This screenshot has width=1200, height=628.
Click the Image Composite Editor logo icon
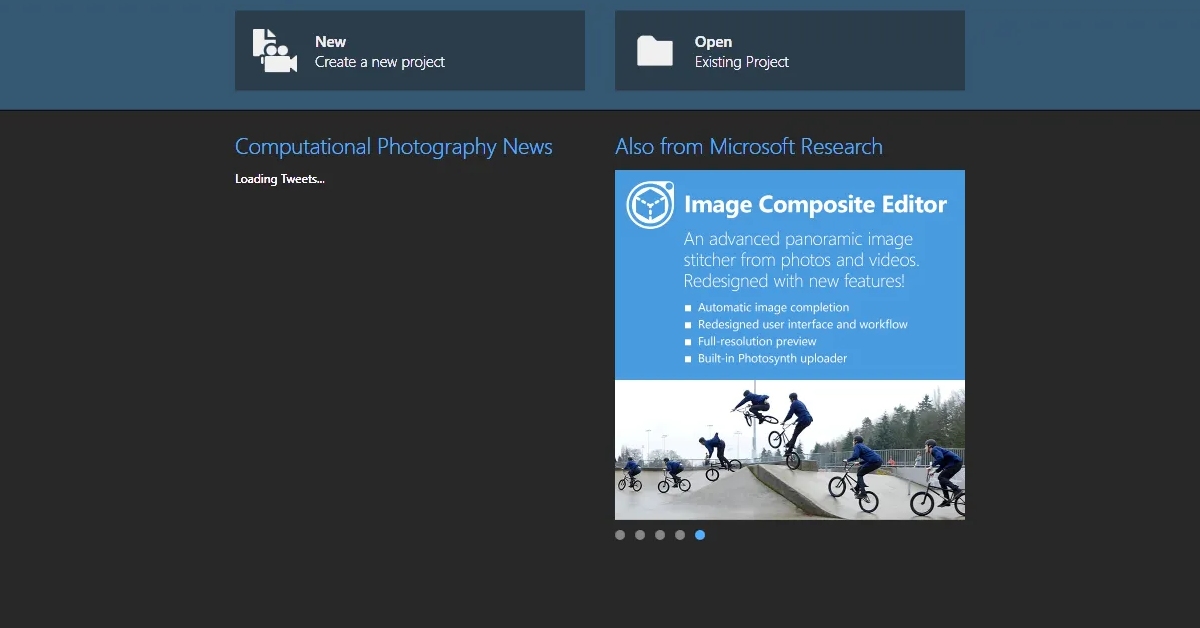650,205
